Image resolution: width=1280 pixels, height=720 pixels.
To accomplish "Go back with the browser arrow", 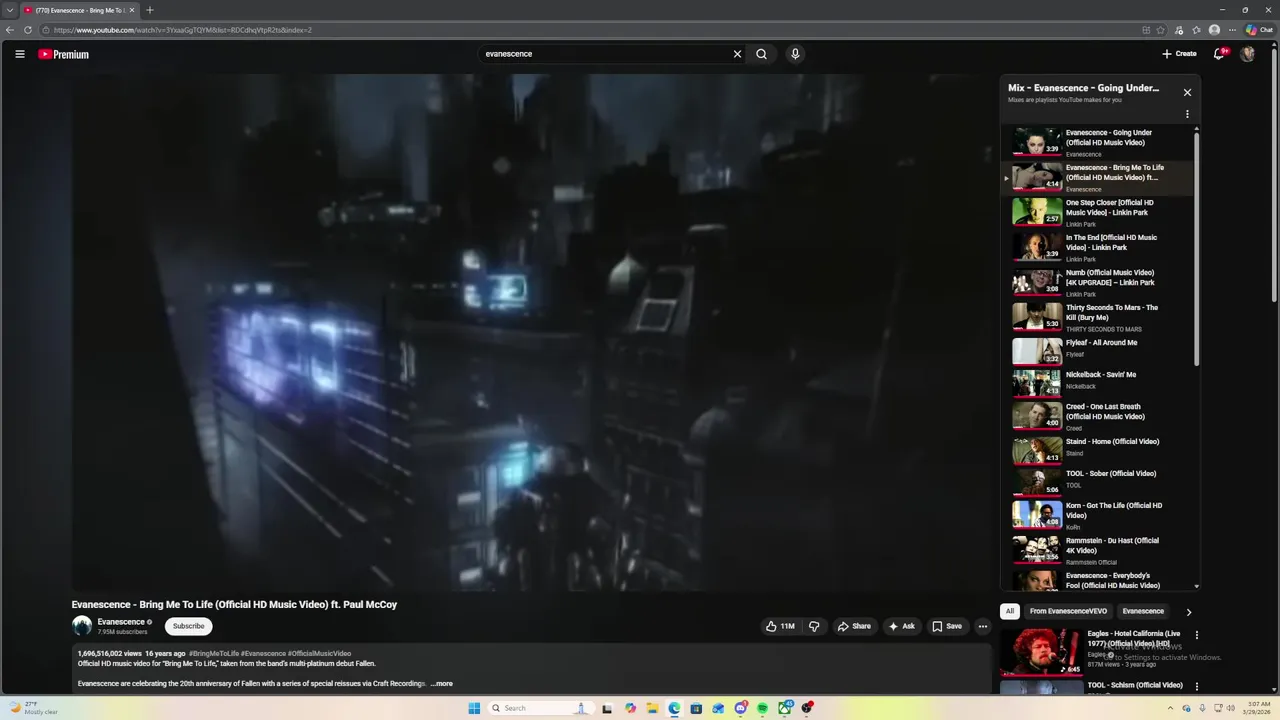I will click(10, 30).
